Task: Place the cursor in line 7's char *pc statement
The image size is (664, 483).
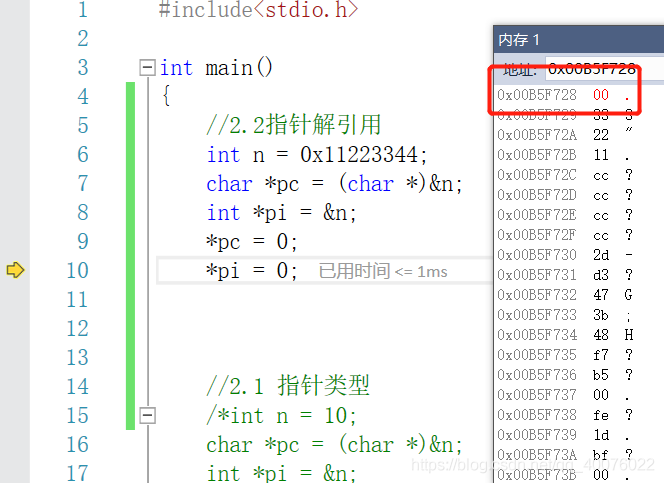Action: point(335,184)
